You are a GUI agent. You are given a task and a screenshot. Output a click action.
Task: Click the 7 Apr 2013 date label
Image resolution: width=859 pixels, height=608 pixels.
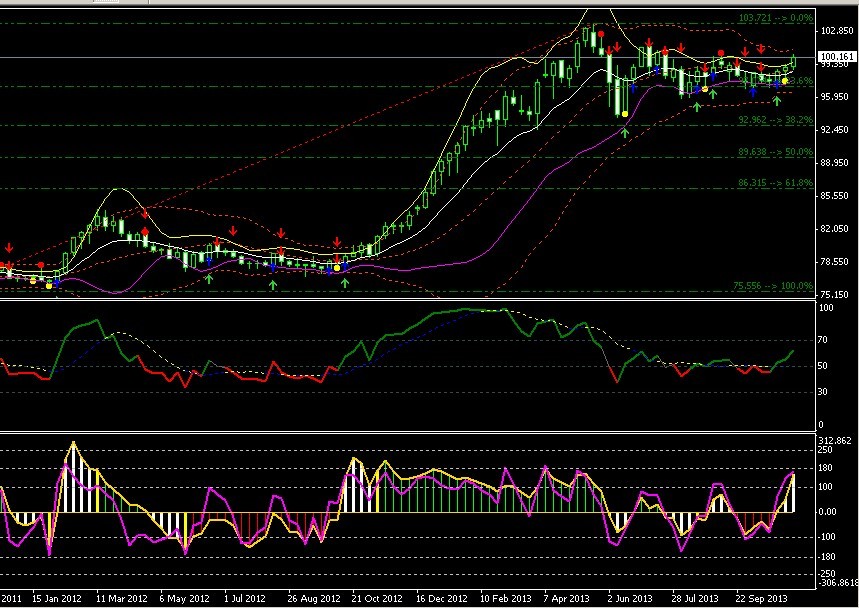point(566,599)
